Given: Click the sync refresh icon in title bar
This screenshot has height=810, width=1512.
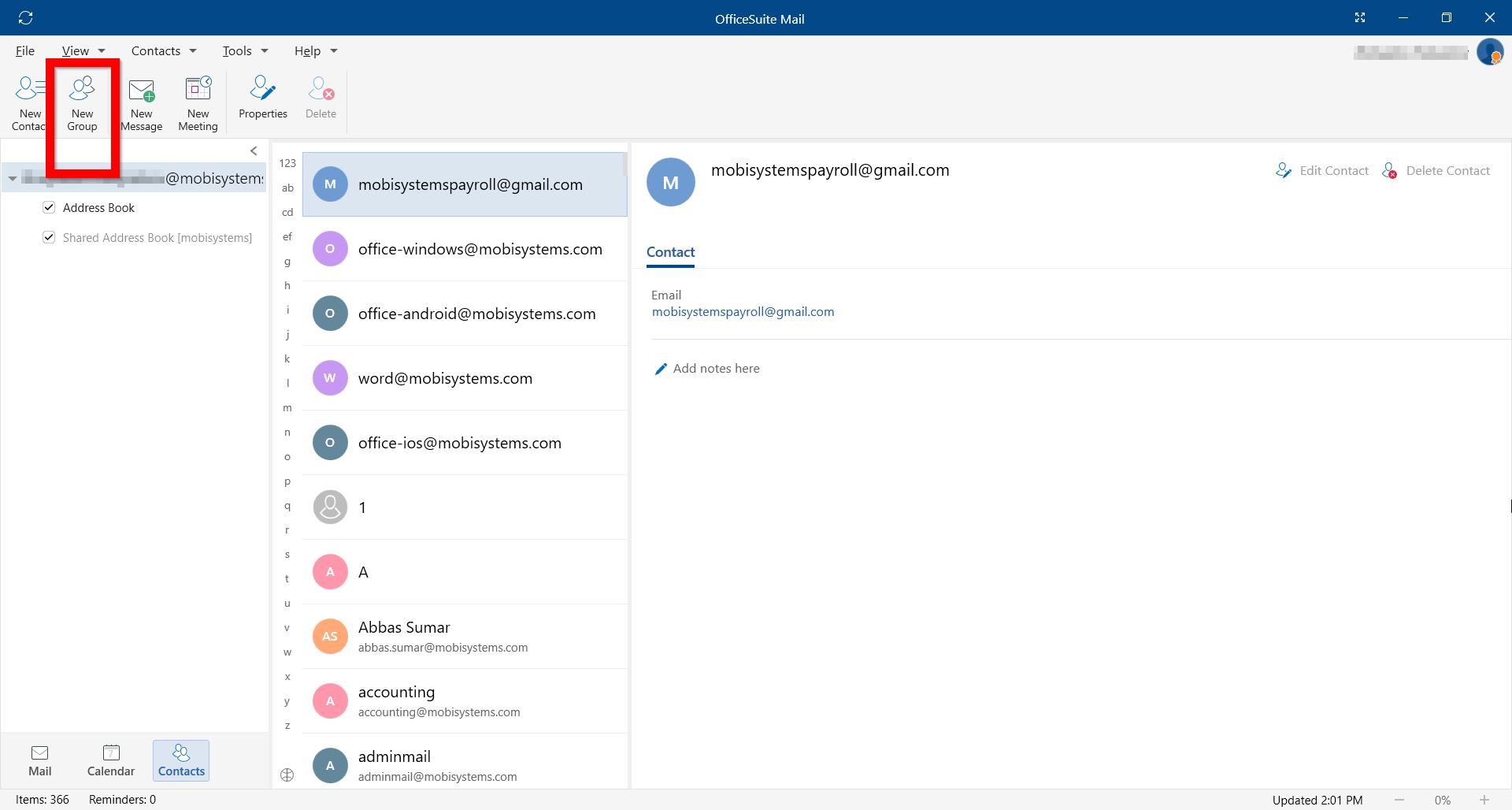Looking at the screenshot, I should pyautogui.click(x=26, y=17).
